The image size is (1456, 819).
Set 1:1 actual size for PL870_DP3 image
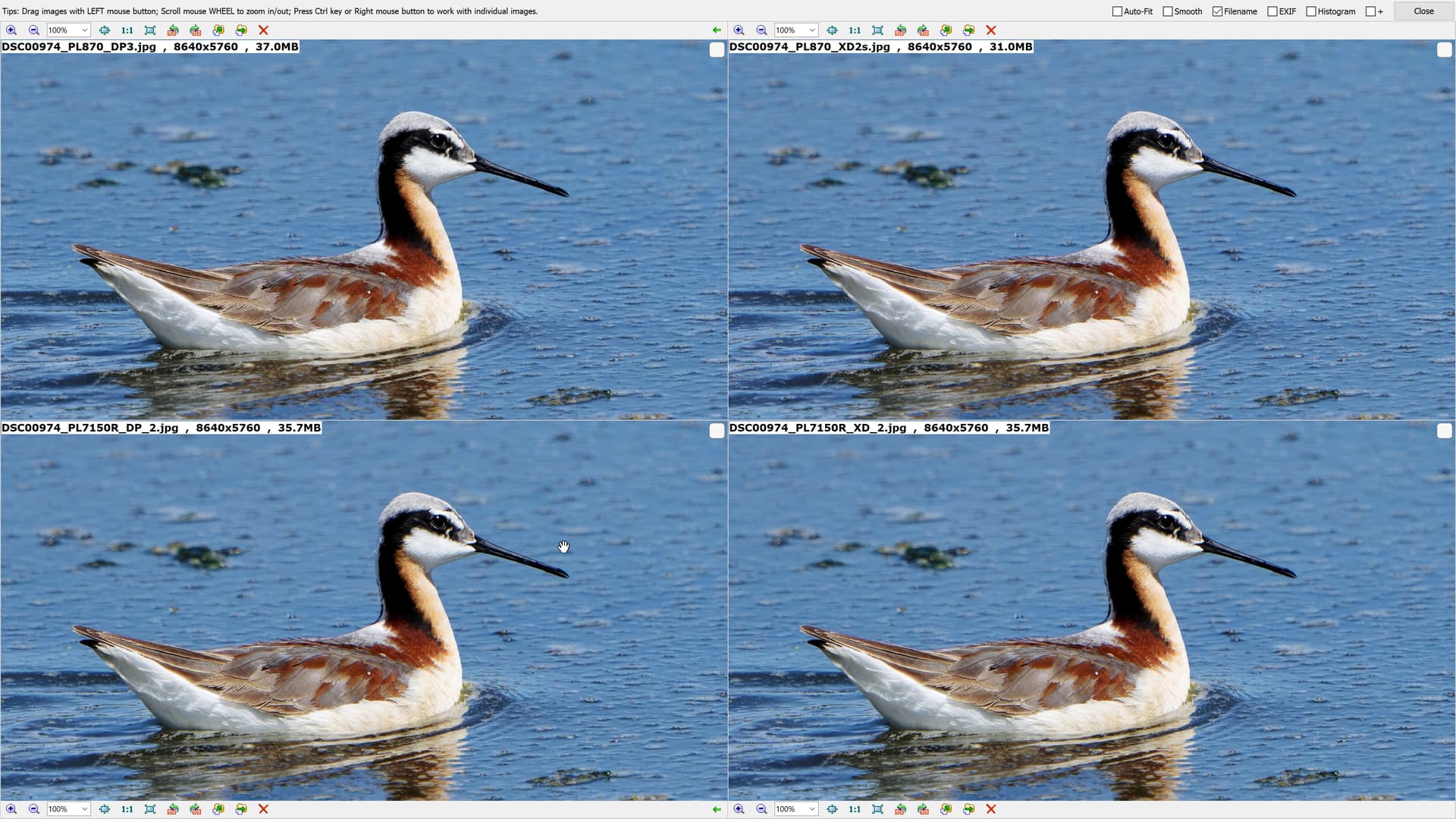click(127, 30)
